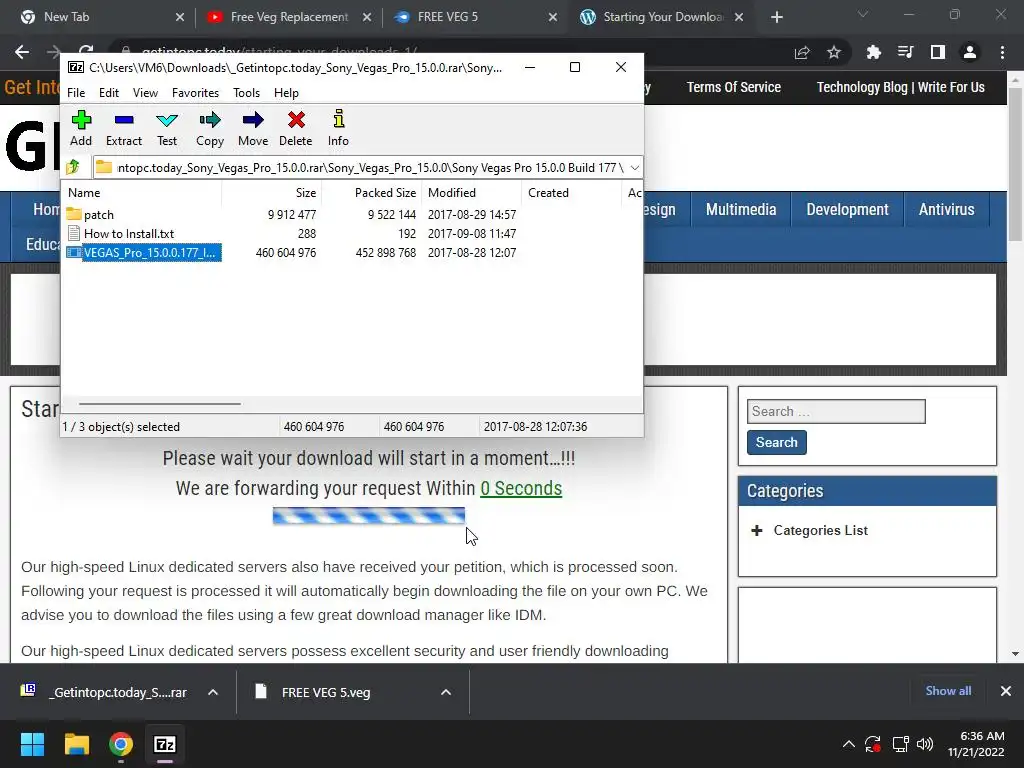Open the Multimedia category menu

741,210
